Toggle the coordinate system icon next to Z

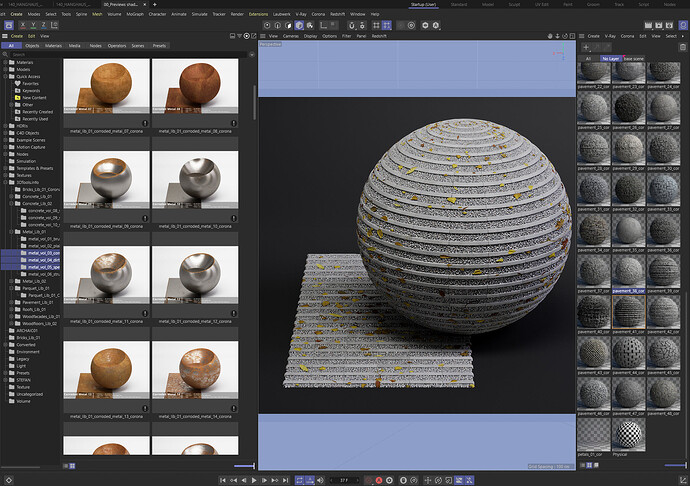point(54,26)
